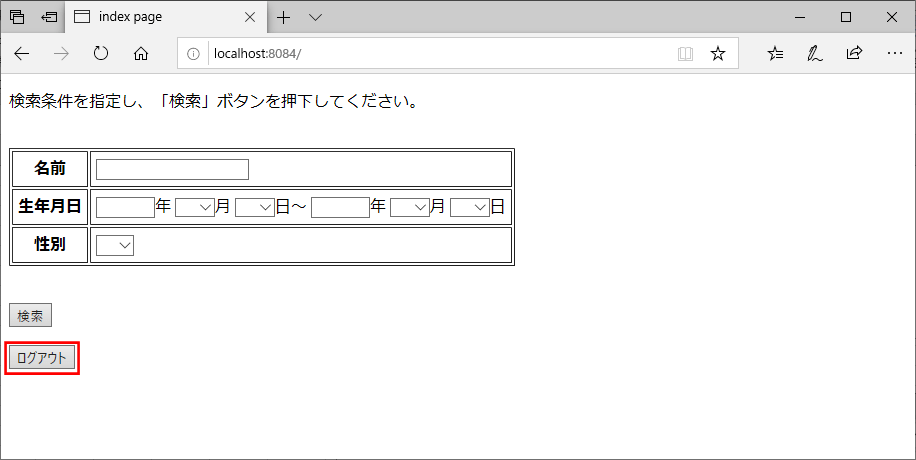Open the favorites hub icon
916x460 pixels.
pos(775,54)
